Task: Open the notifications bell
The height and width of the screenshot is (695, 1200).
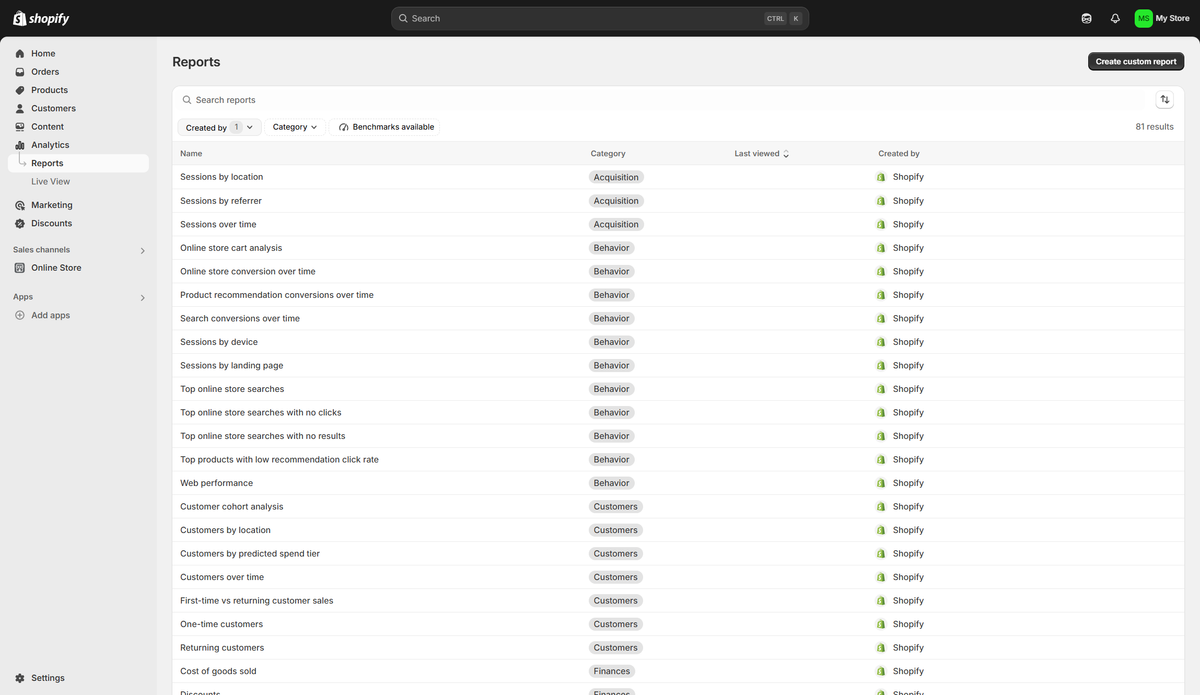Action: [1115, 18]
